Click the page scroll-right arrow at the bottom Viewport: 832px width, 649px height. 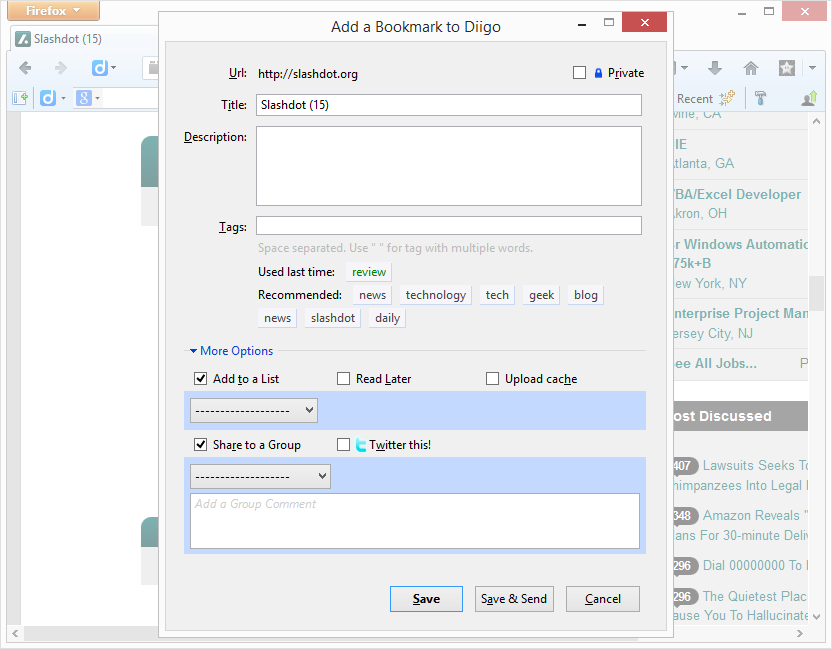pos(800,633)
